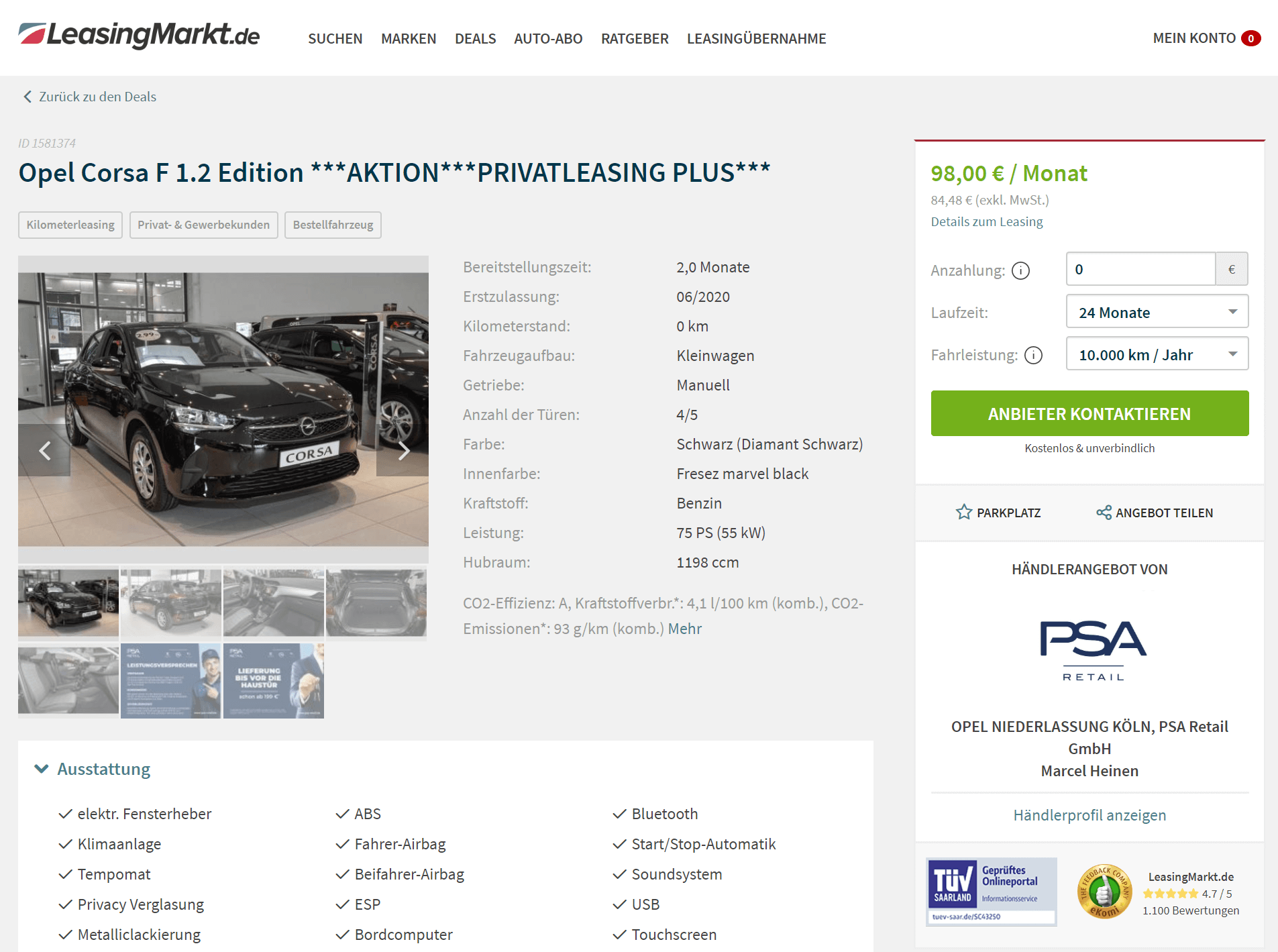Select the first thumbnail of black Corsa front
This screenshot has height=952, width=1278.
pyautogui.click(x=68, y=602)
